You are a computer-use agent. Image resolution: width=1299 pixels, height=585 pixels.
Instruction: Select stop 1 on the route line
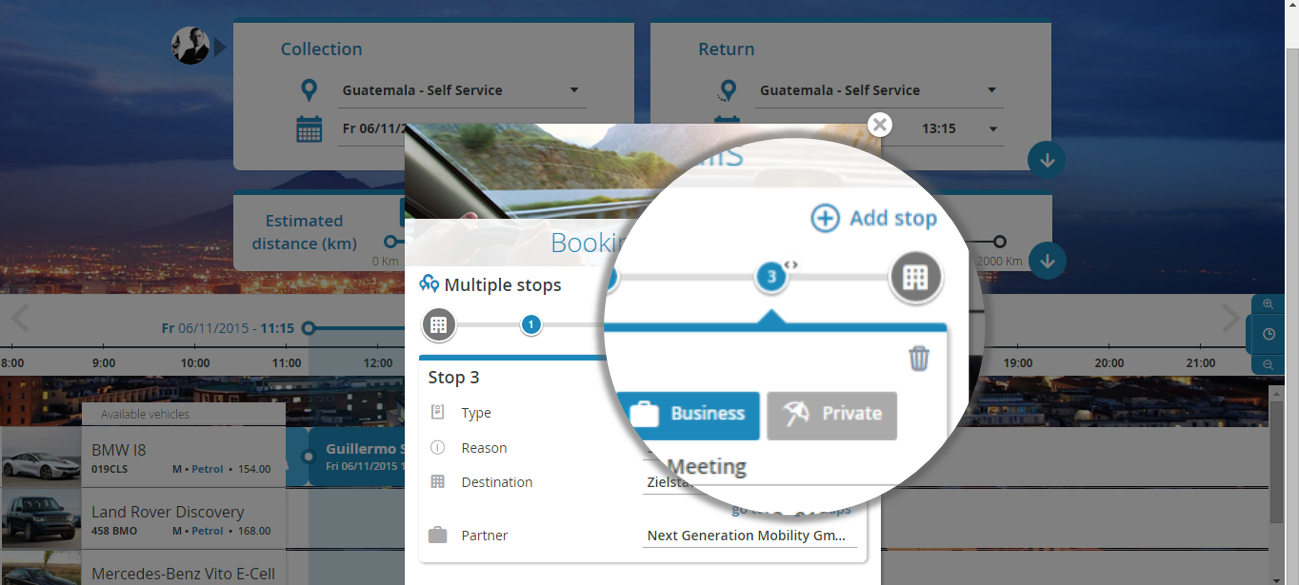click(531, 324)
